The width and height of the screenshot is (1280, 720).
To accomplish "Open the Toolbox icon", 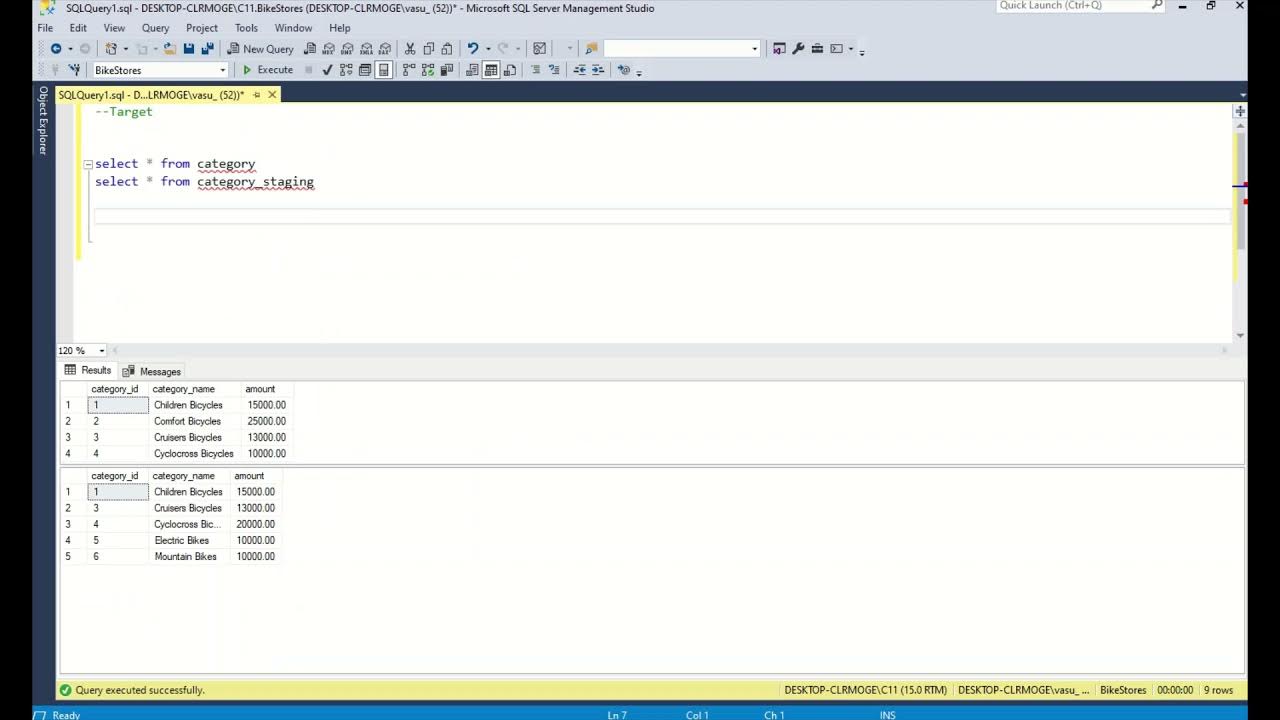I will (817, 48).
